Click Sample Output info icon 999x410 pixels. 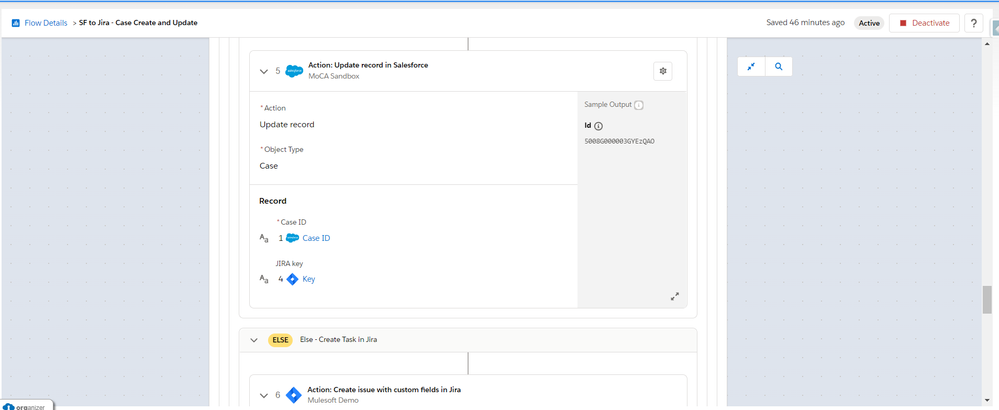click(x=639, y=105)
